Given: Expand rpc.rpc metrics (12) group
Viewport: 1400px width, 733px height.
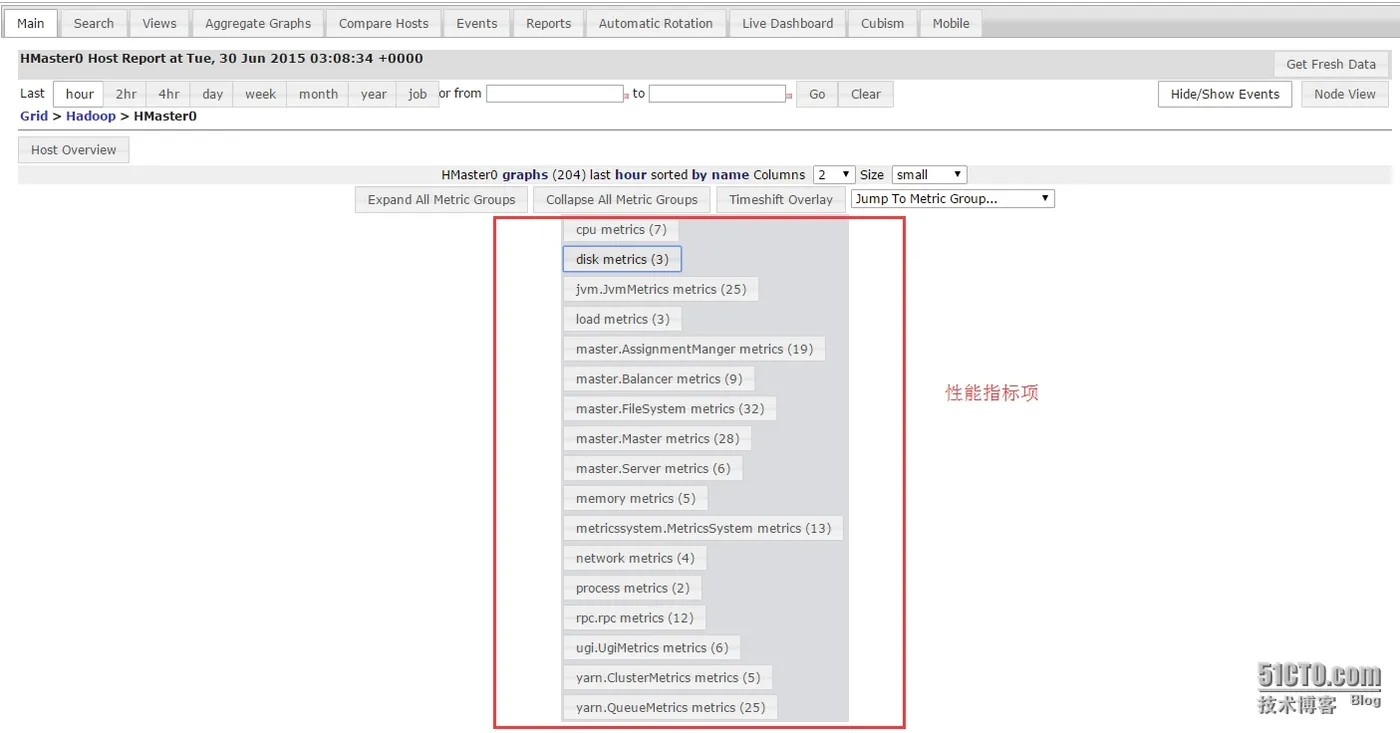Looking at the screenshot, I should click(634, 618).
